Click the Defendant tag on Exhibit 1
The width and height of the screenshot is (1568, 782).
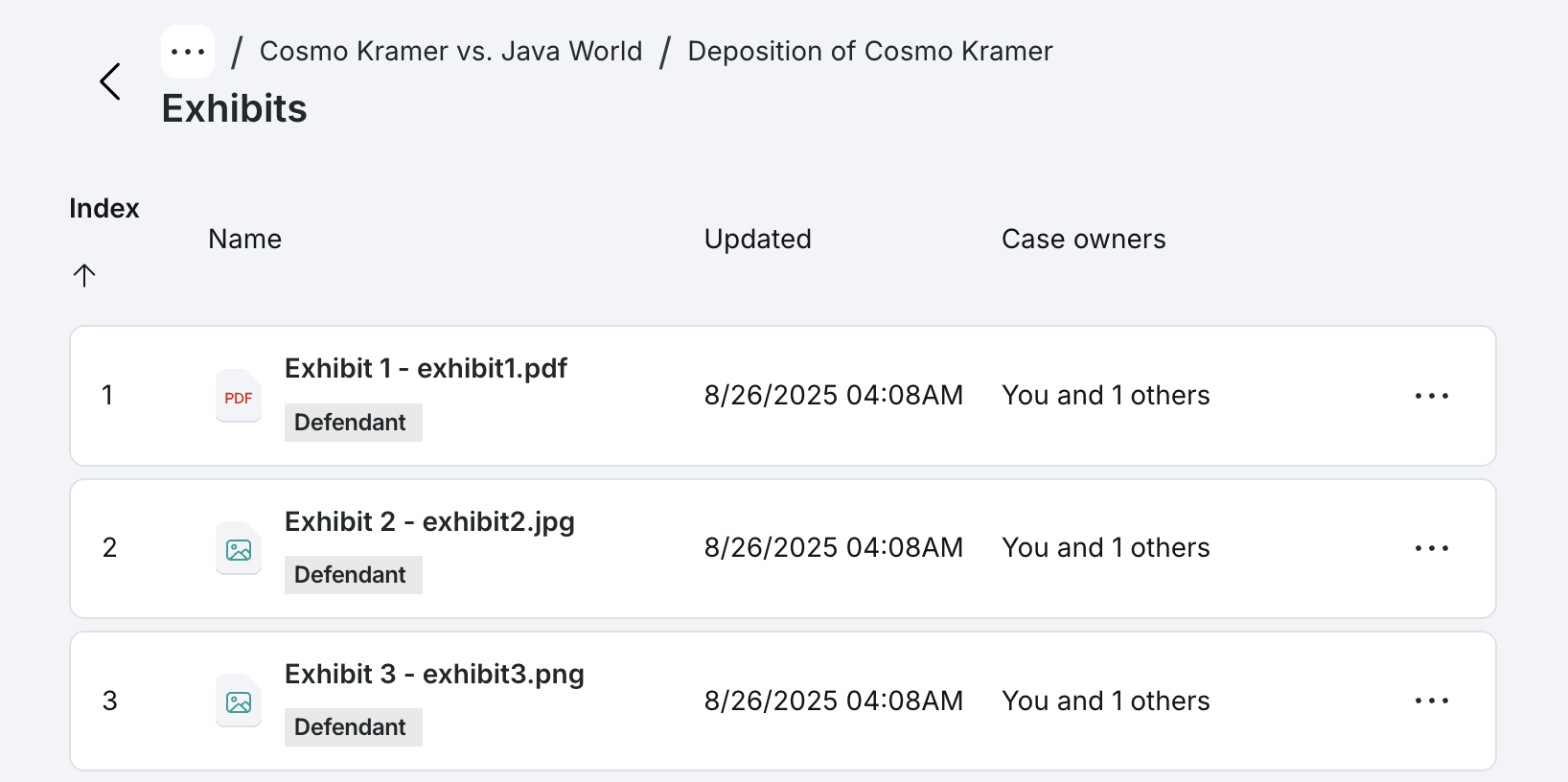pyautogui.click(x=354, y=423)
